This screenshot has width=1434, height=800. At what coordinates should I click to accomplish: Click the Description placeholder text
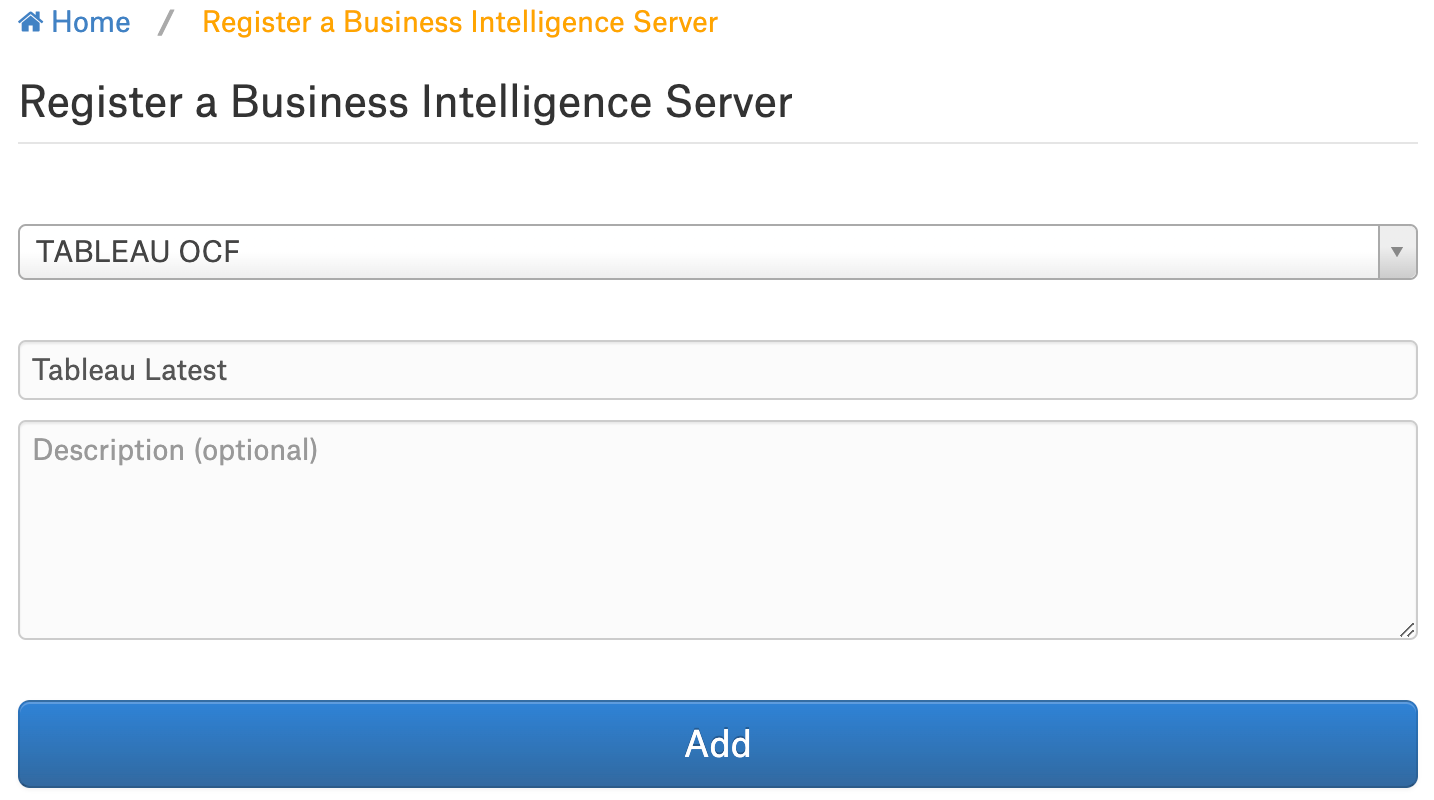[176, 450]
